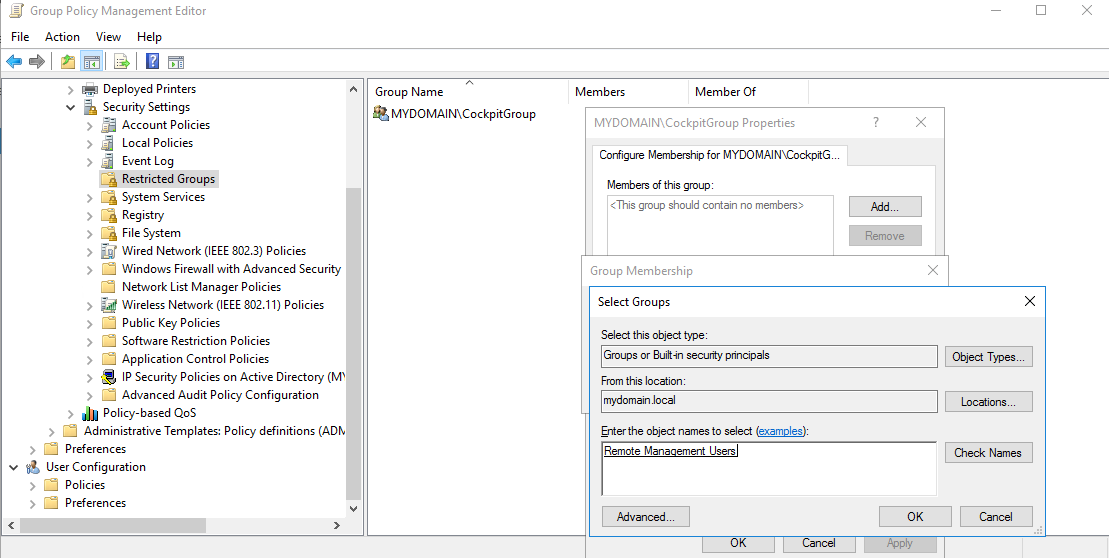This screenshot has width=1109, height=558.
Task: Click the System Services folder icon
Action: (108, 197)
